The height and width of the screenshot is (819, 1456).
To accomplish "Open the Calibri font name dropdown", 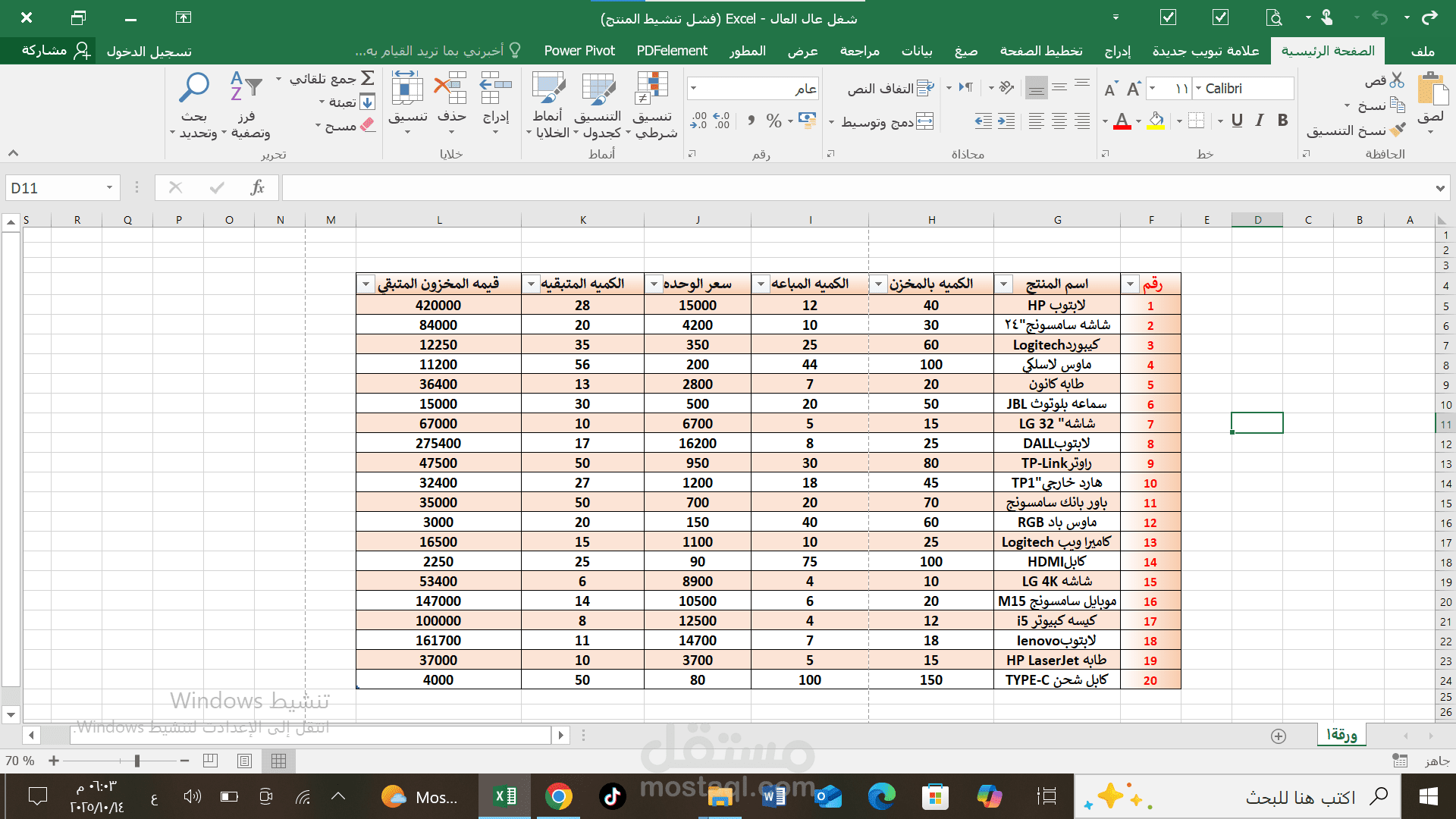I will click(x=1198, y=89).
